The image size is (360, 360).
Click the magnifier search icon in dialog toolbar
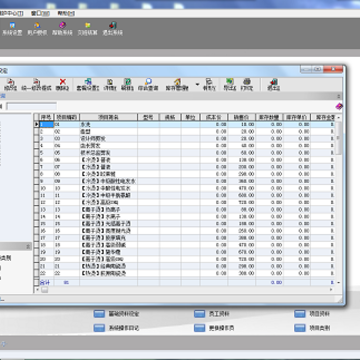[148, 82]
